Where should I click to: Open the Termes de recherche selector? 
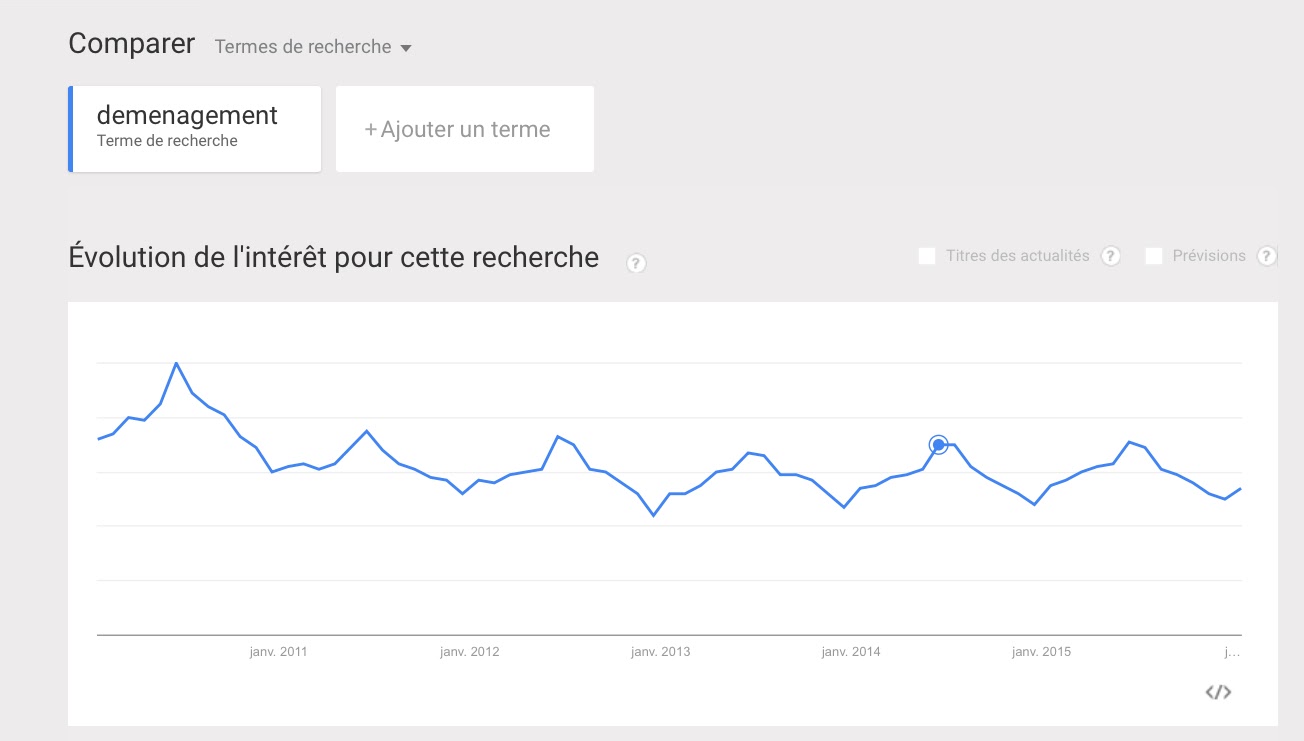pos(313,47)
